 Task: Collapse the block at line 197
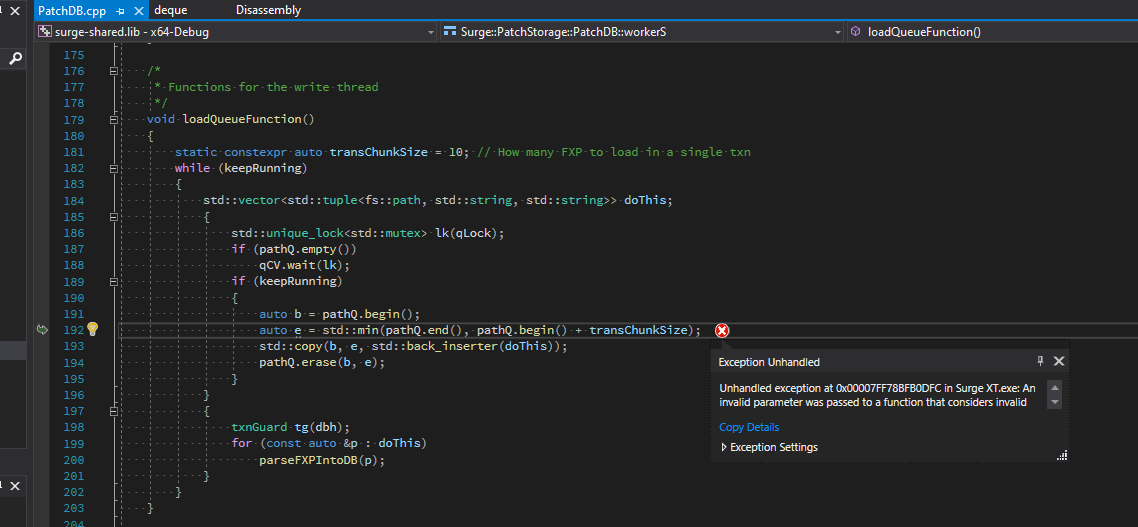(x=112, y=411)
